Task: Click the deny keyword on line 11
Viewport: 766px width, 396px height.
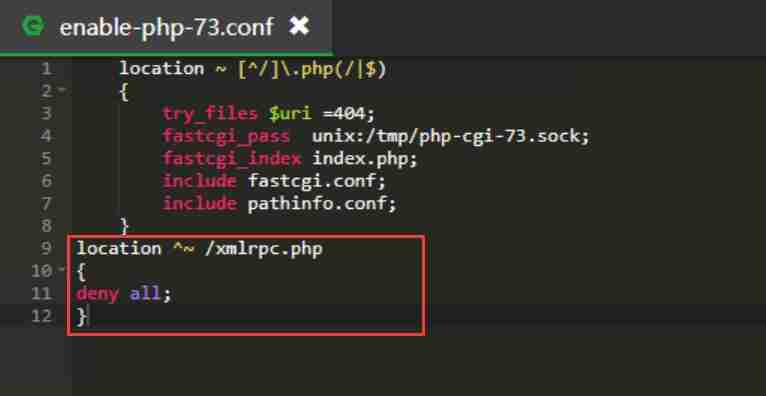Action: pyautogui.click(x=97, y=293)
